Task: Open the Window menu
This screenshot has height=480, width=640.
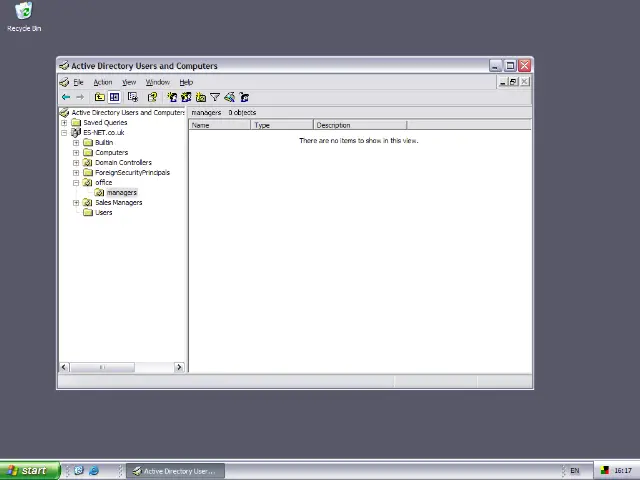Action: 158,82
